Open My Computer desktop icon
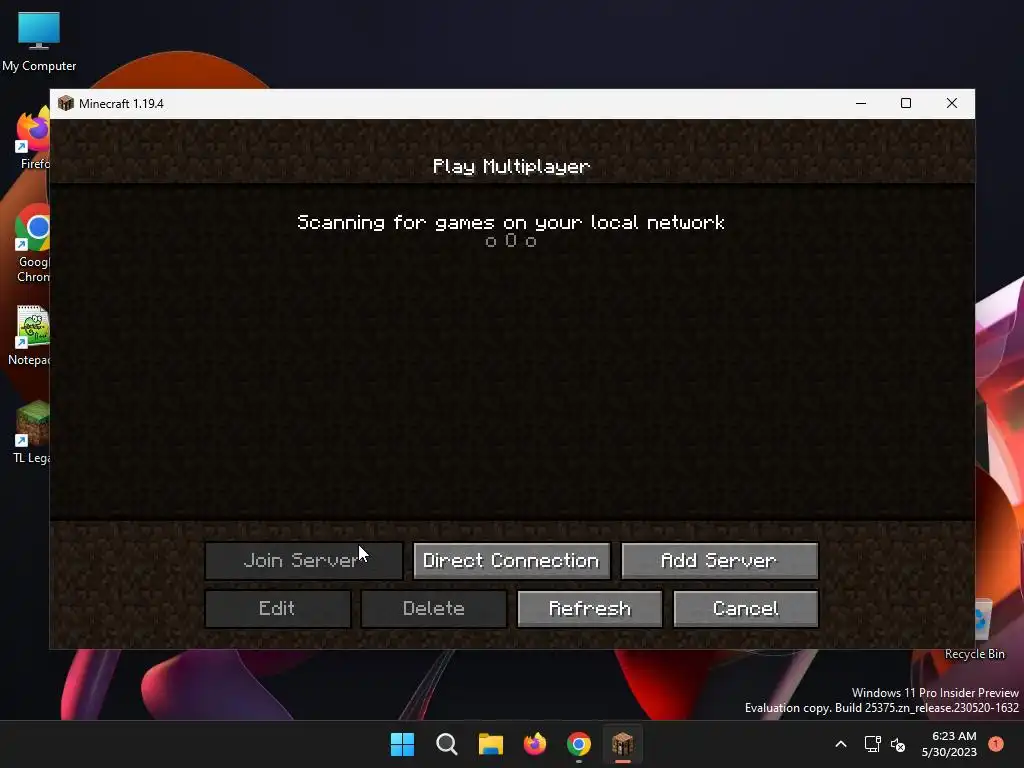This screenshot has width=1024, height=768. [39, 41]
